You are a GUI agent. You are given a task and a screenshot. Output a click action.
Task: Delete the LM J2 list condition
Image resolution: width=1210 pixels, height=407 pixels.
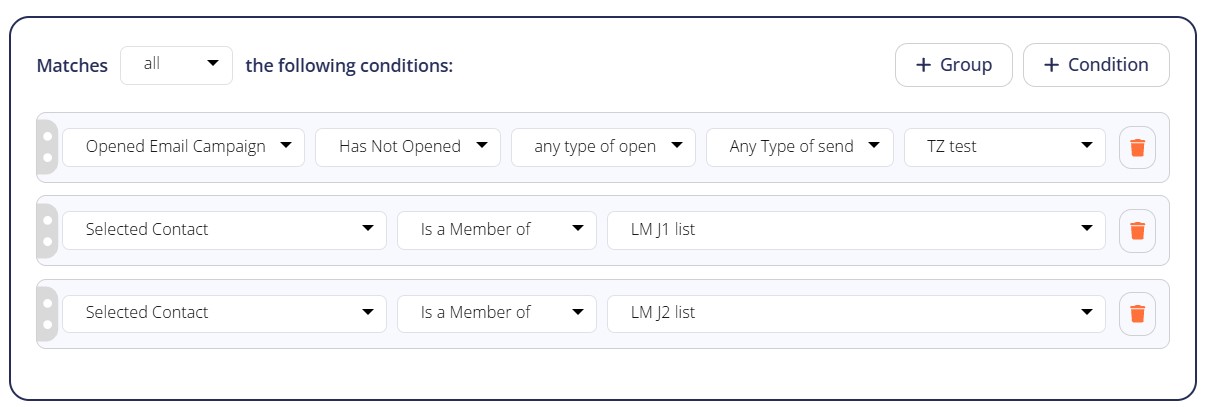(1137, 313)
